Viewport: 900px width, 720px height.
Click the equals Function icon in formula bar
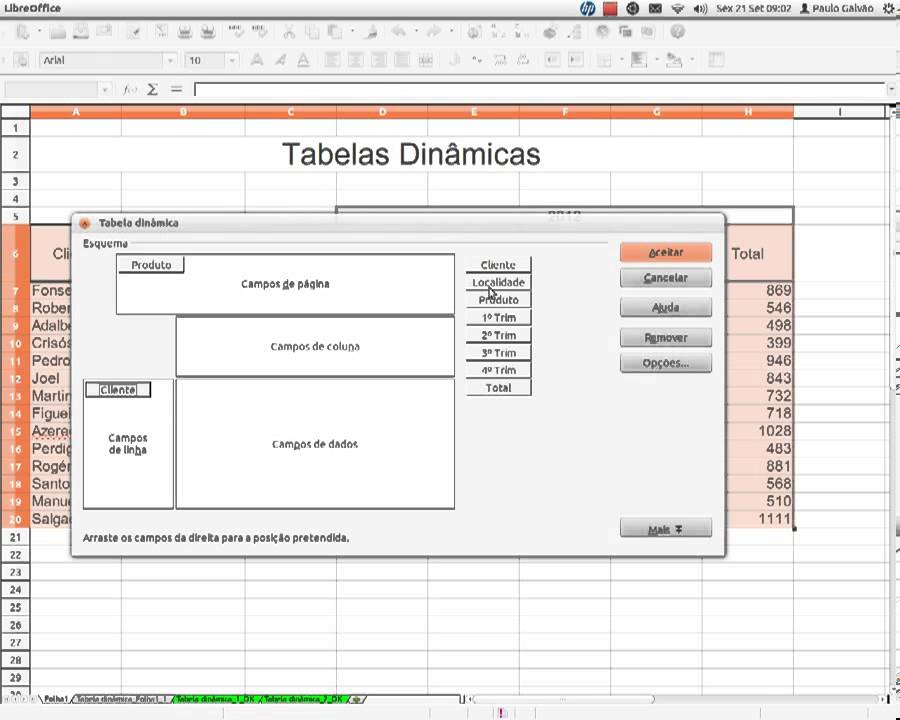point(176,90)
